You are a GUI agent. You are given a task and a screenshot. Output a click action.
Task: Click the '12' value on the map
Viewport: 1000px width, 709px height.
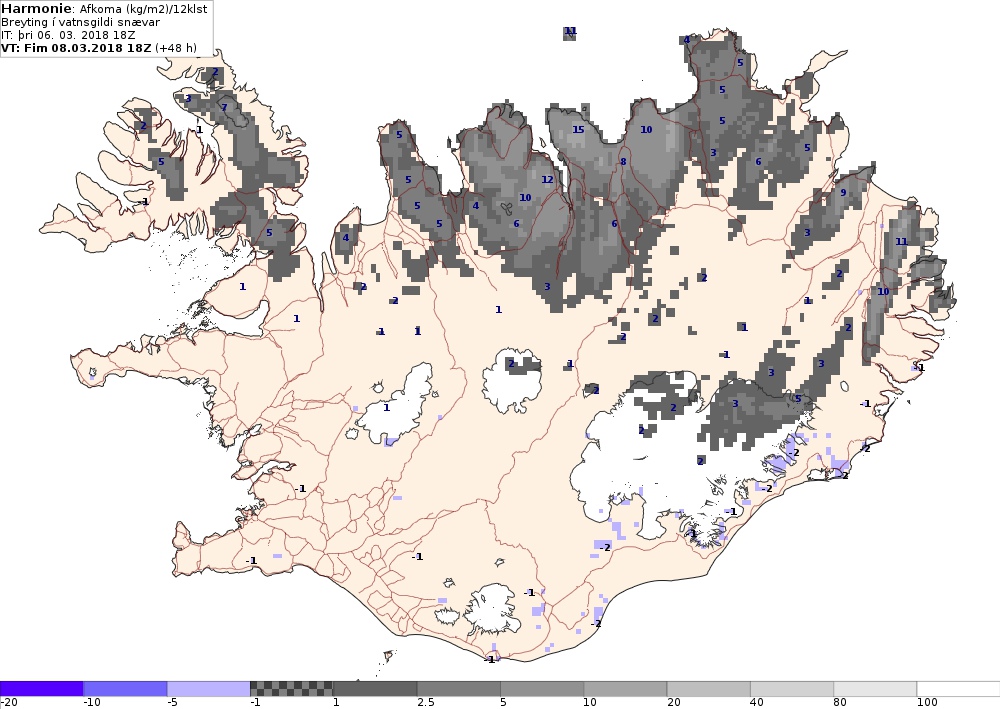click(x=547, y=179)
